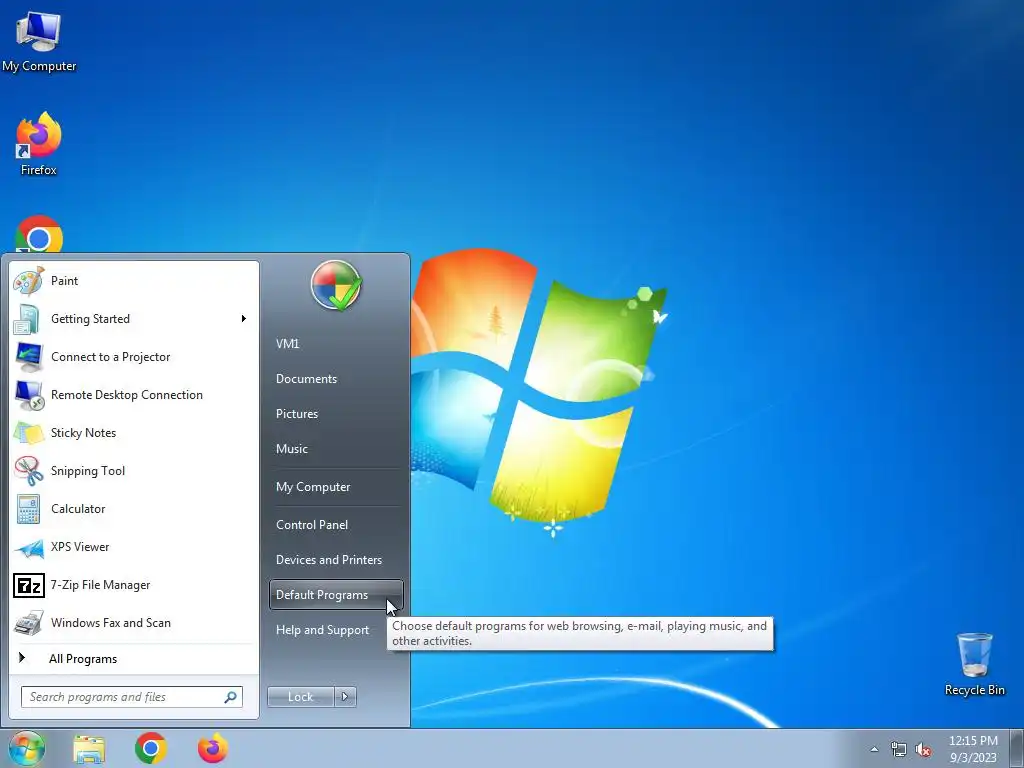Click the Sticky Notes label text
This screenshot has height=768, width=1024.
(x=84, y=433)
